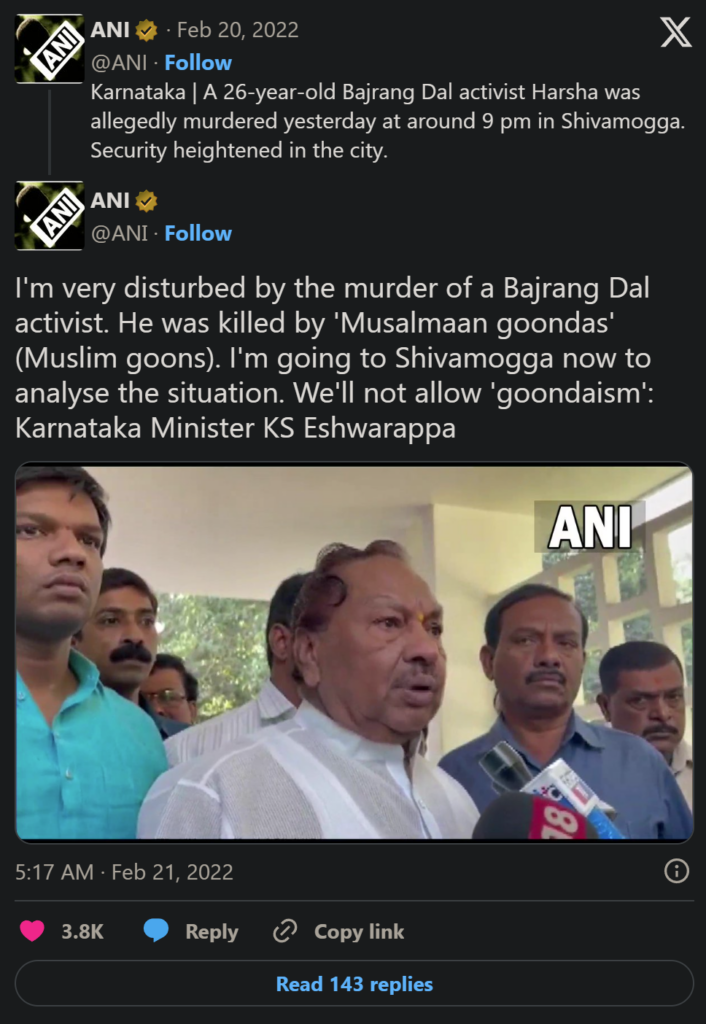Click the blue reply speech bubble icon
The image size is (706, 1024).
(156, 931)
